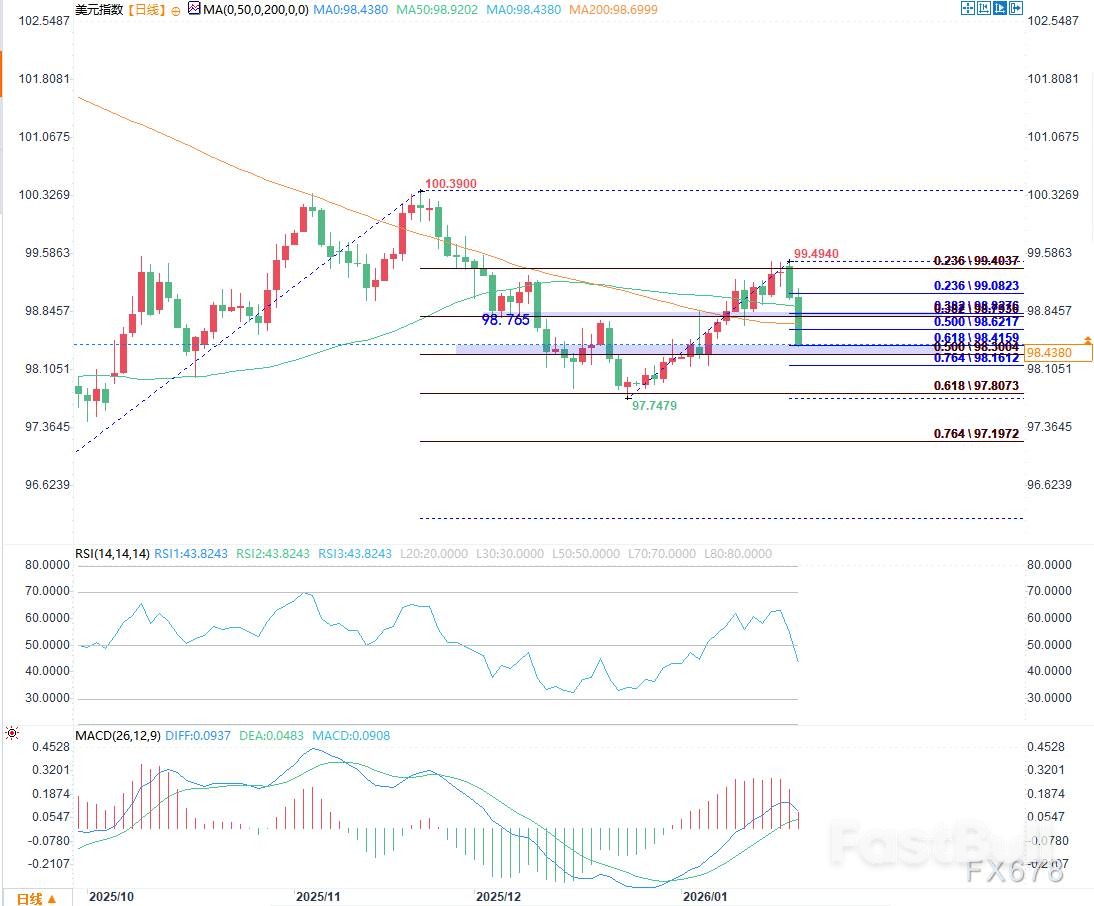Click the crosshair icon in top-right toolbar
Image resolution: width=1094 pixels, height=906 pixels.
[967, 8]
